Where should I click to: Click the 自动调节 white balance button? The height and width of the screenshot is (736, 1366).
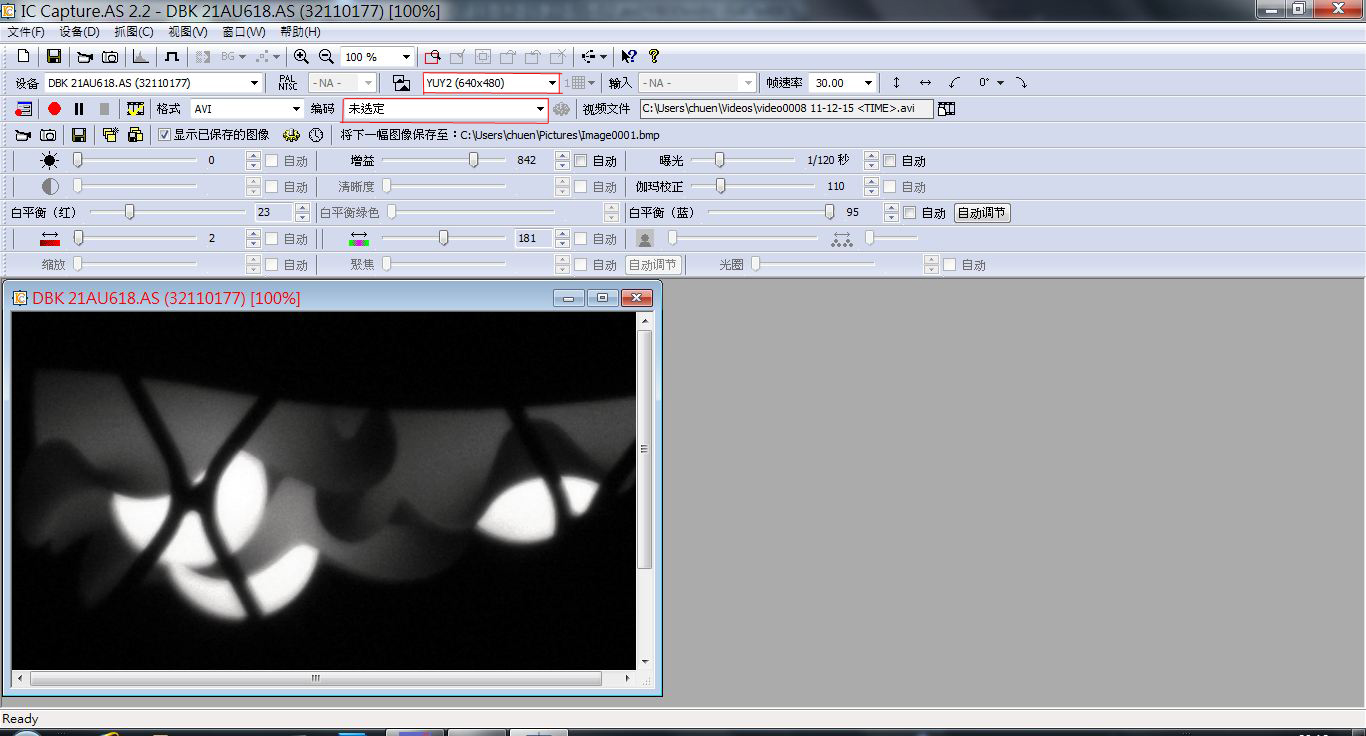(x=982, y=213)
